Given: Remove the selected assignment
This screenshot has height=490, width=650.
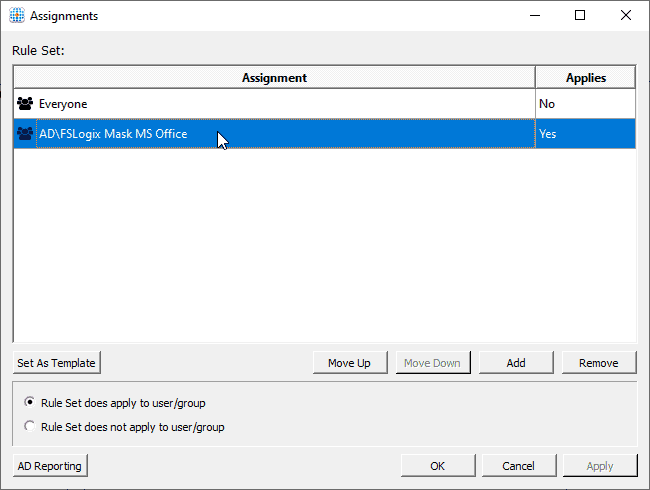Looking at the screenshot, I should (x=599, y=363).
